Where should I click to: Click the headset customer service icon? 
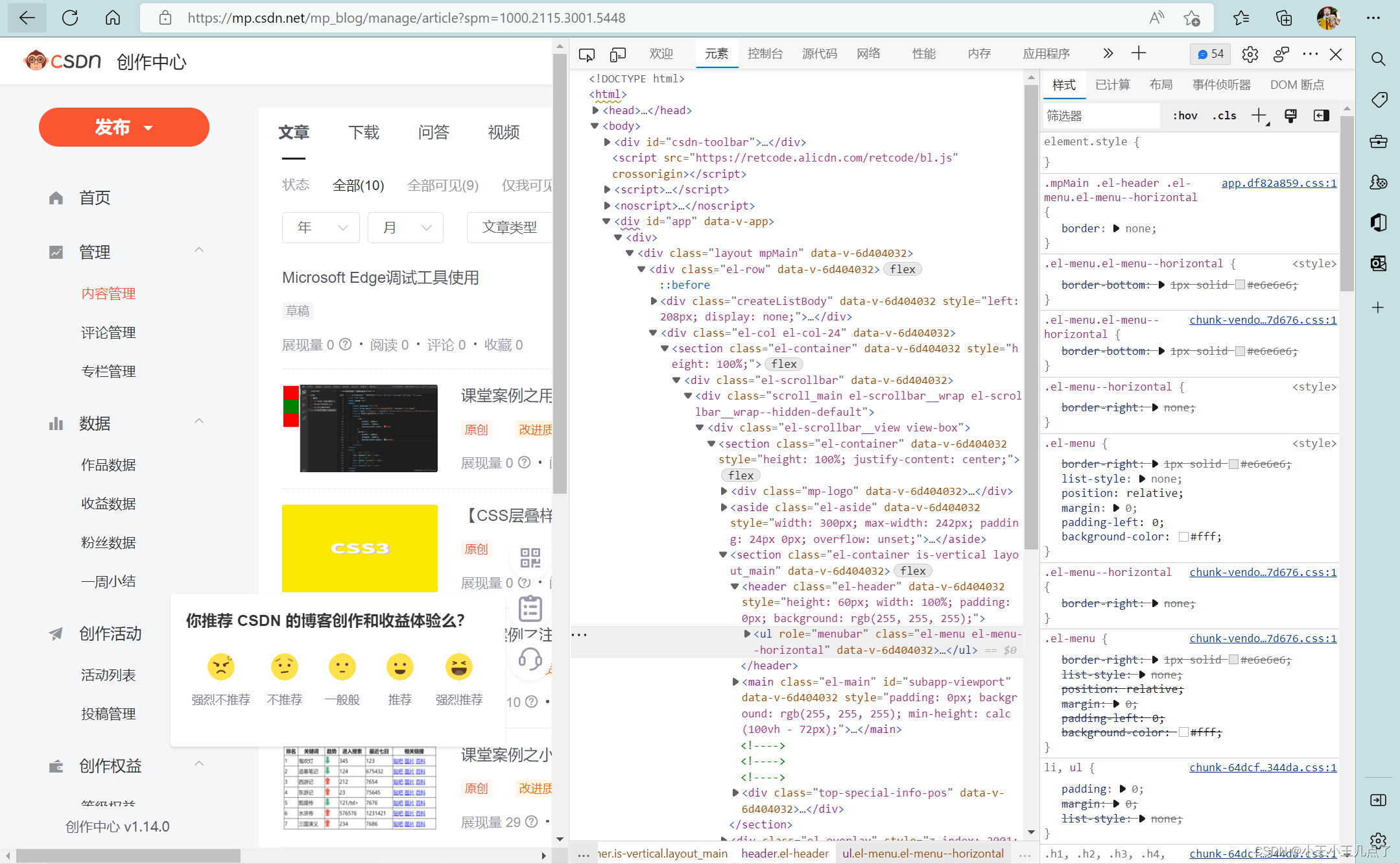[x=530, y=659]
